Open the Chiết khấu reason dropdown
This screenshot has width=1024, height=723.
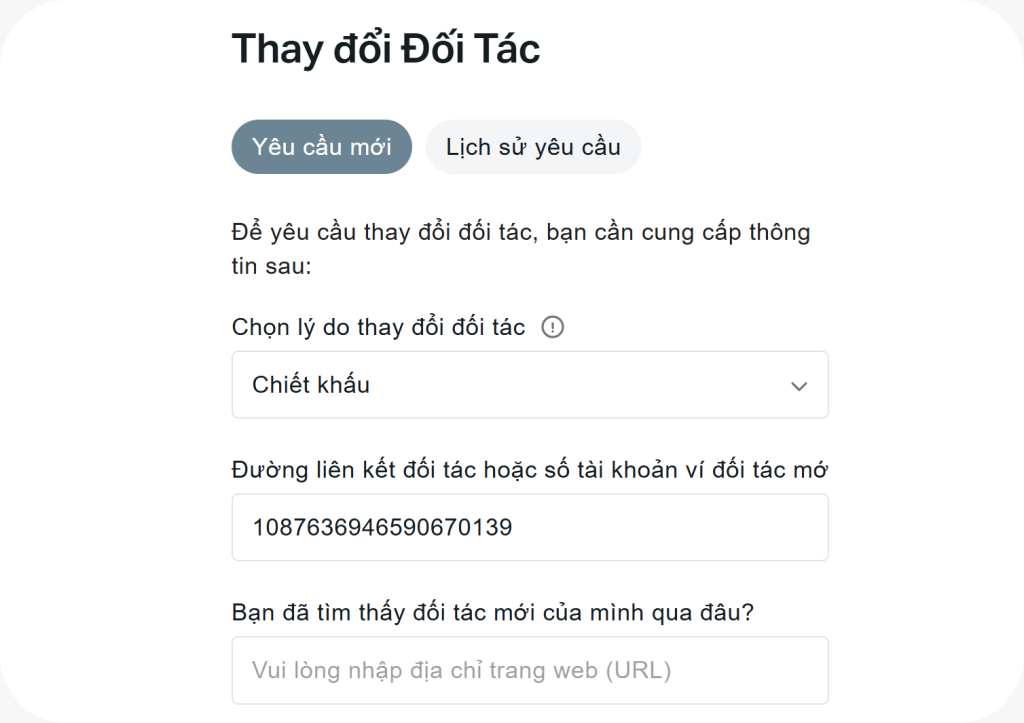pos(530,385)
